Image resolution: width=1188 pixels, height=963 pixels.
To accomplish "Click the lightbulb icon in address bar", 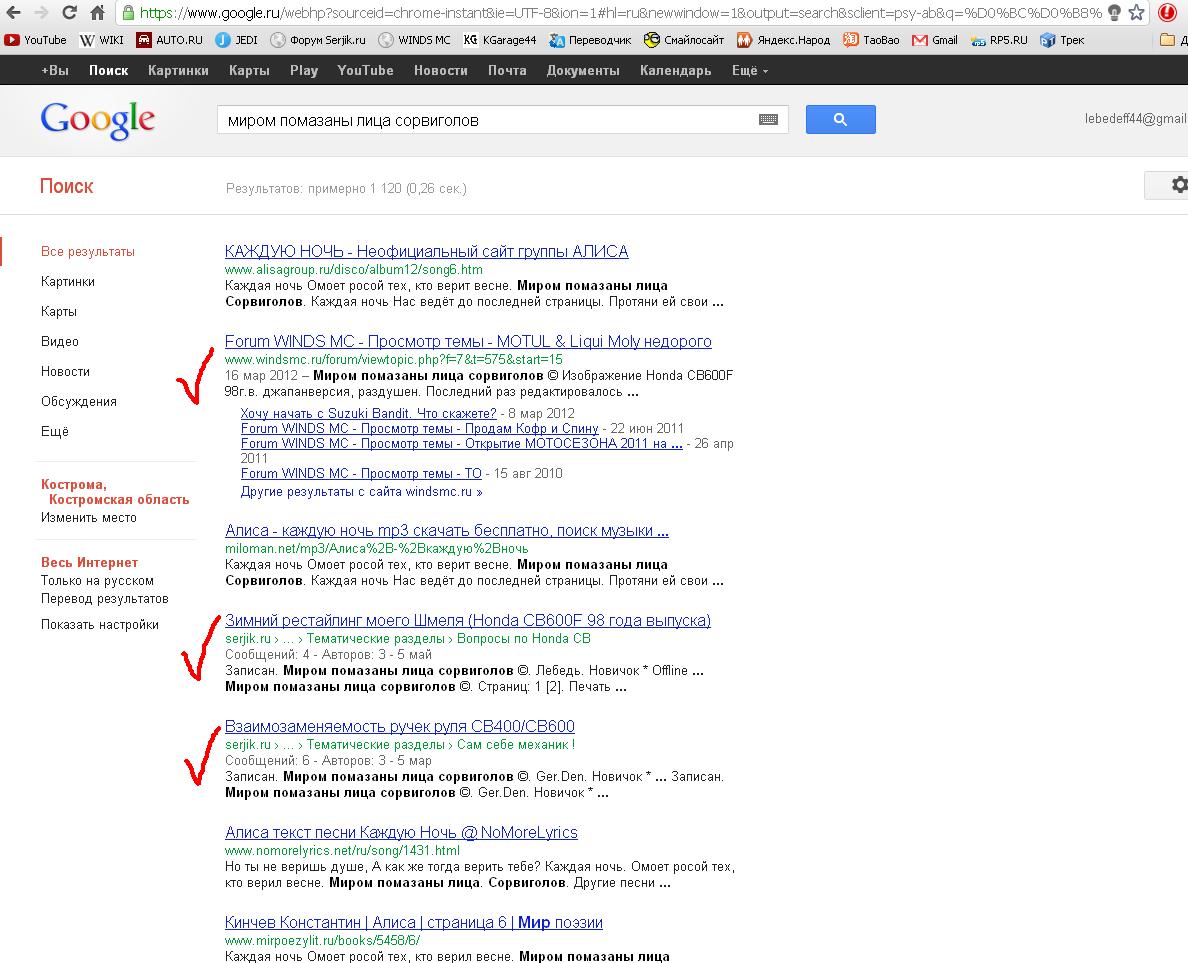I will [1114, 12].
